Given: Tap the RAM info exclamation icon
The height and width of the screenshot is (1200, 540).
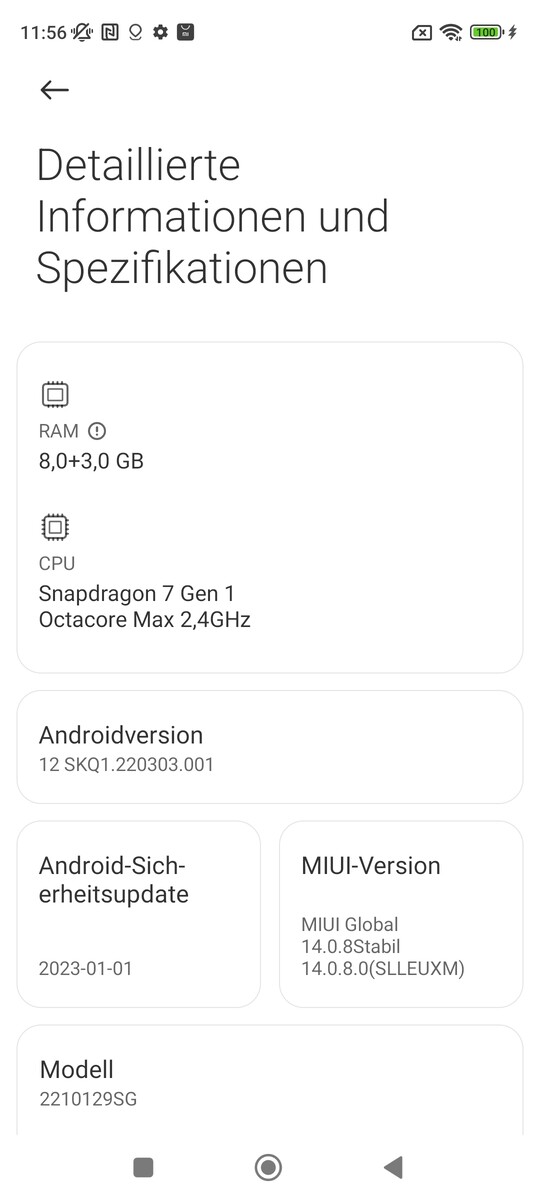Looking at the screenshot, I should point(97,431).
